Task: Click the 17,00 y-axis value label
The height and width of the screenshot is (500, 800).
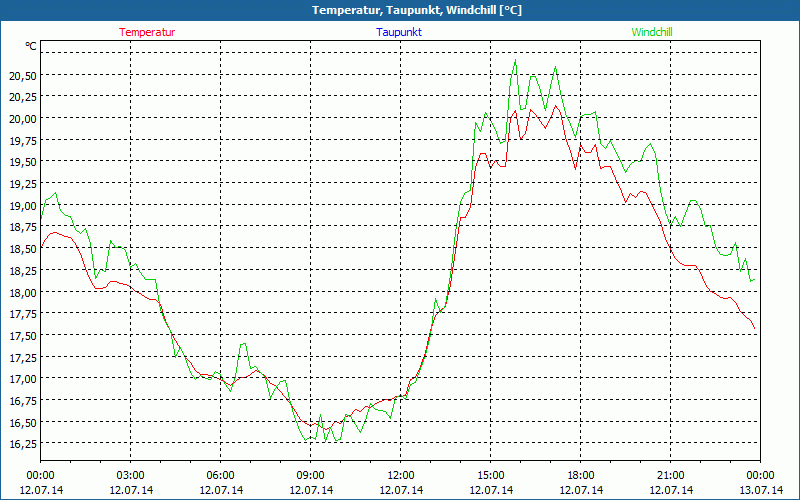Action: pos(23,378)
